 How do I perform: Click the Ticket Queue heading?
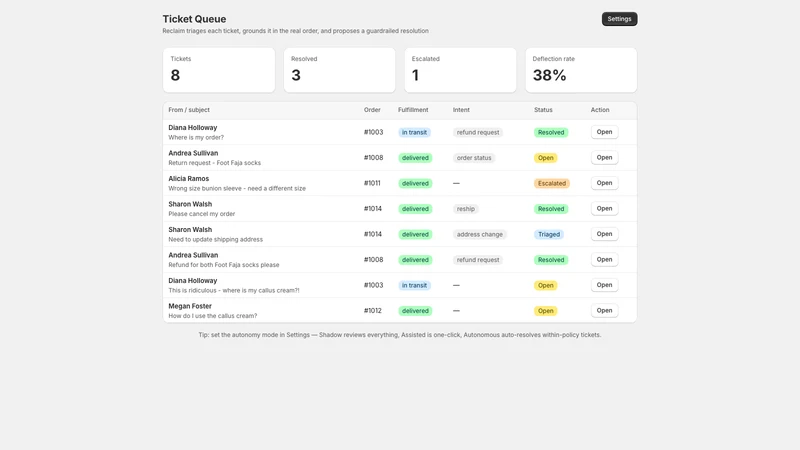point(194,19)
